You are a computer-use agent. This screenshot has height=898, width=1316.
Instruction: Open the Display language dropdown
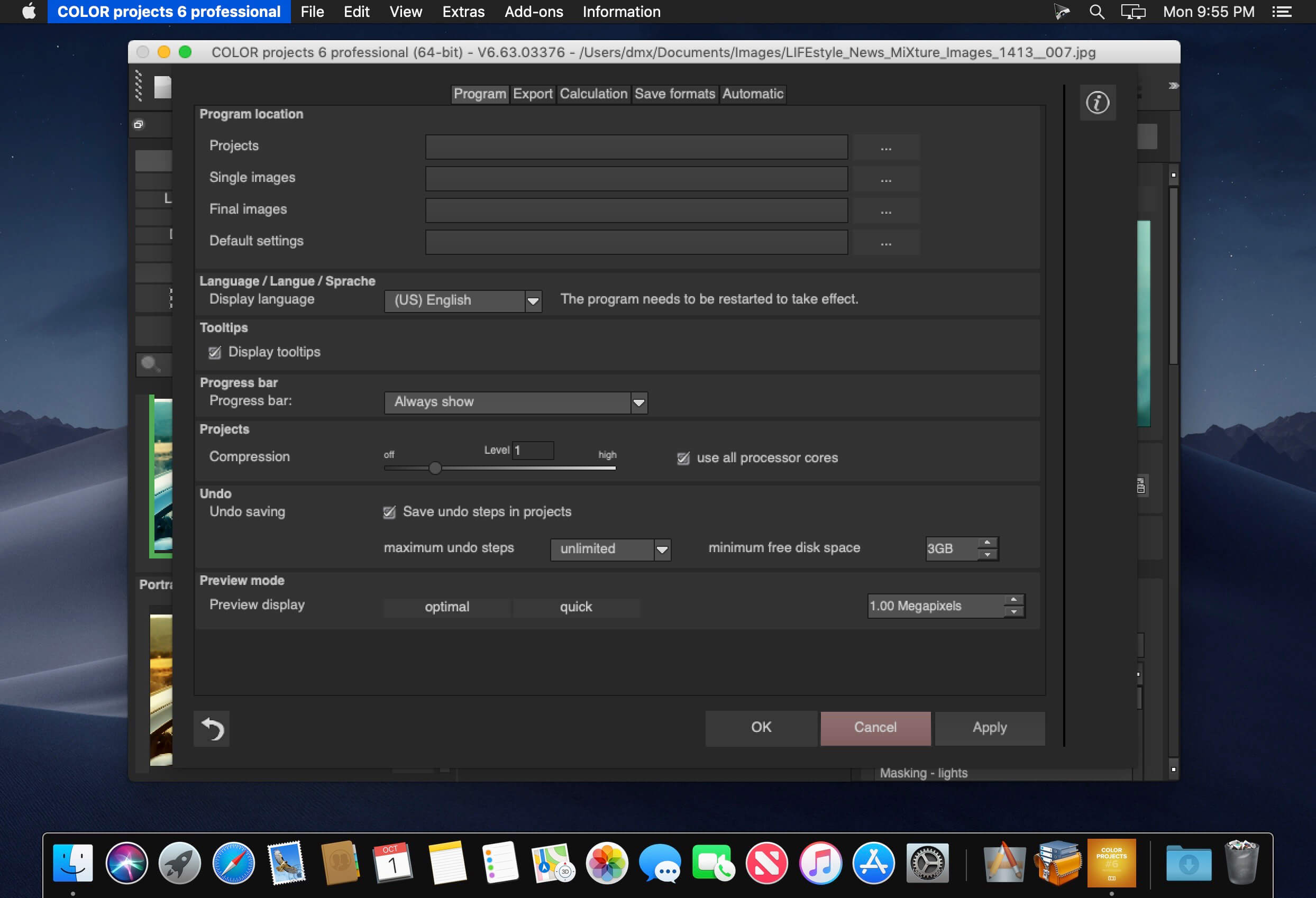coord(463,300)
